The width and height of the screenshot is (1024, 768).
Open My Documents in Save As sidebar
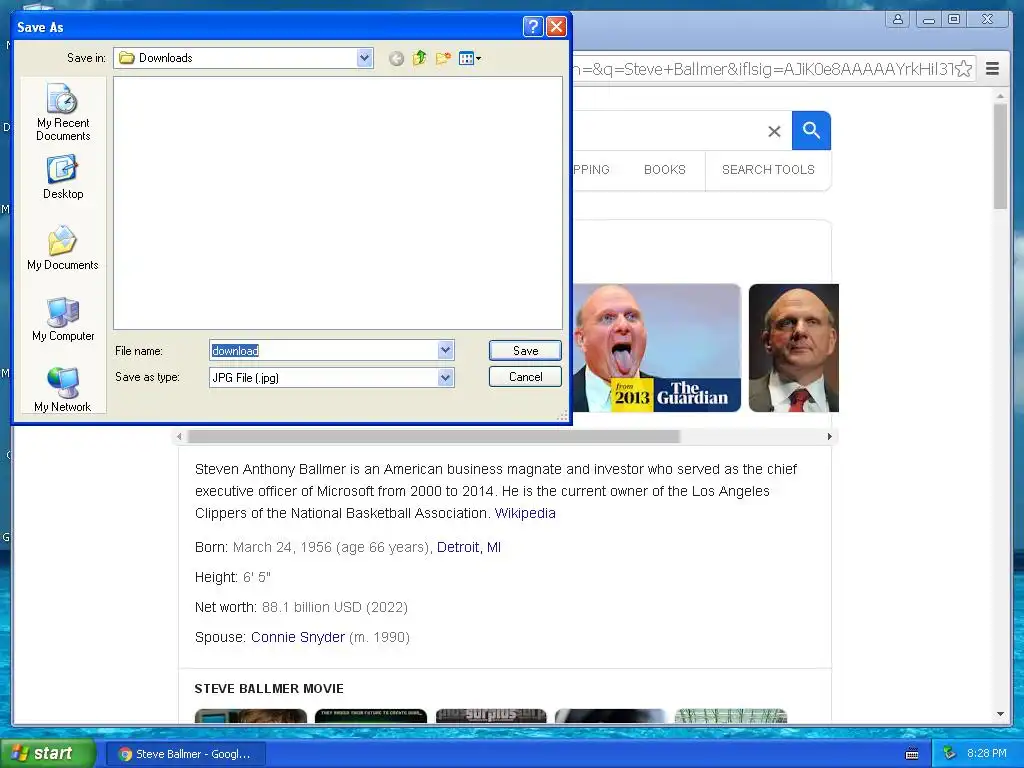63,248
